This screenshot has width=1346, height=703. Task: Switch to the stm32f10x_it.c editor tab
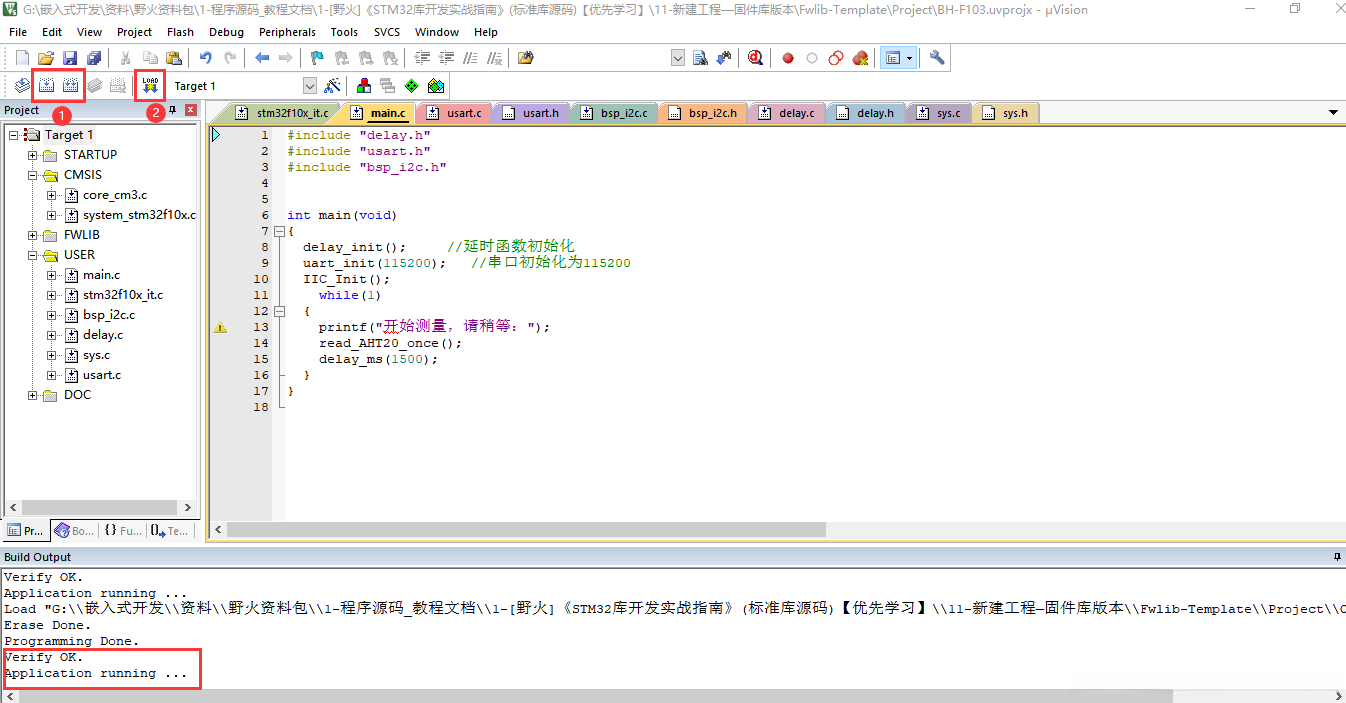283,113
